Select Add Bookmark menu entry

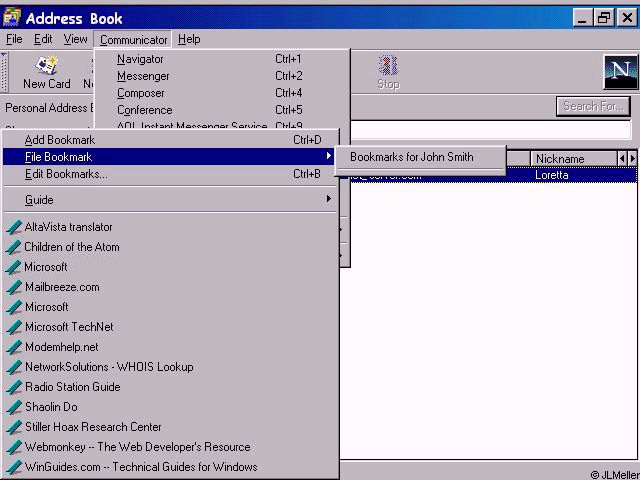pyautogui.click(x=170, y=140)
